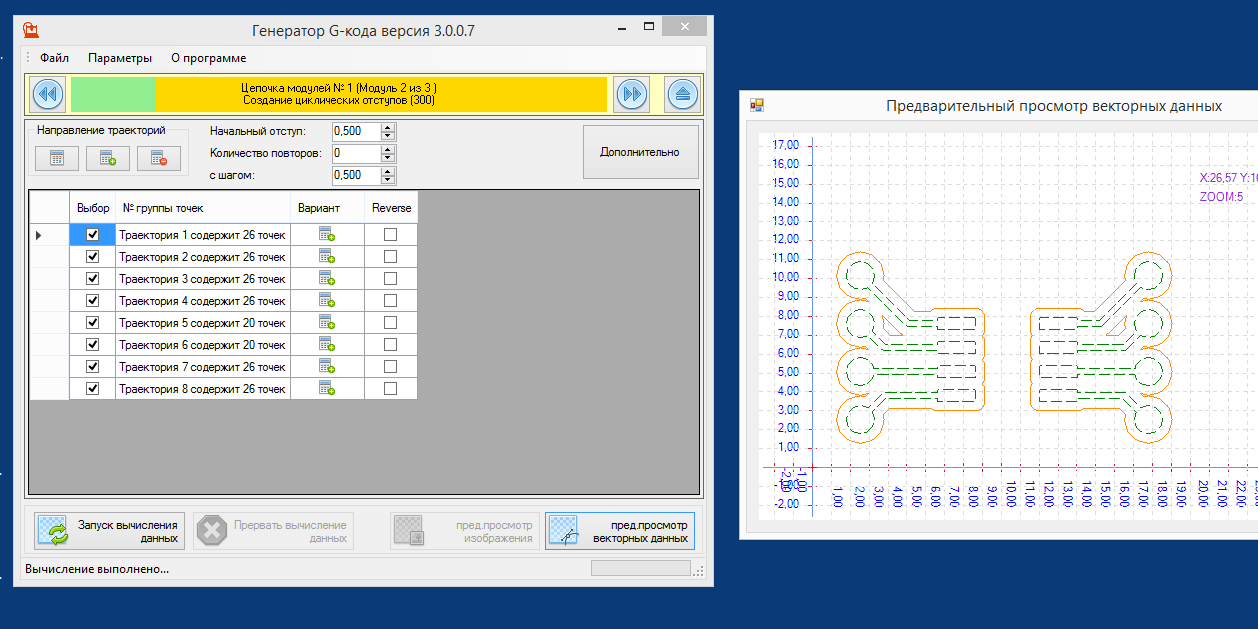Click the Дополнительно button

[640, 152]
